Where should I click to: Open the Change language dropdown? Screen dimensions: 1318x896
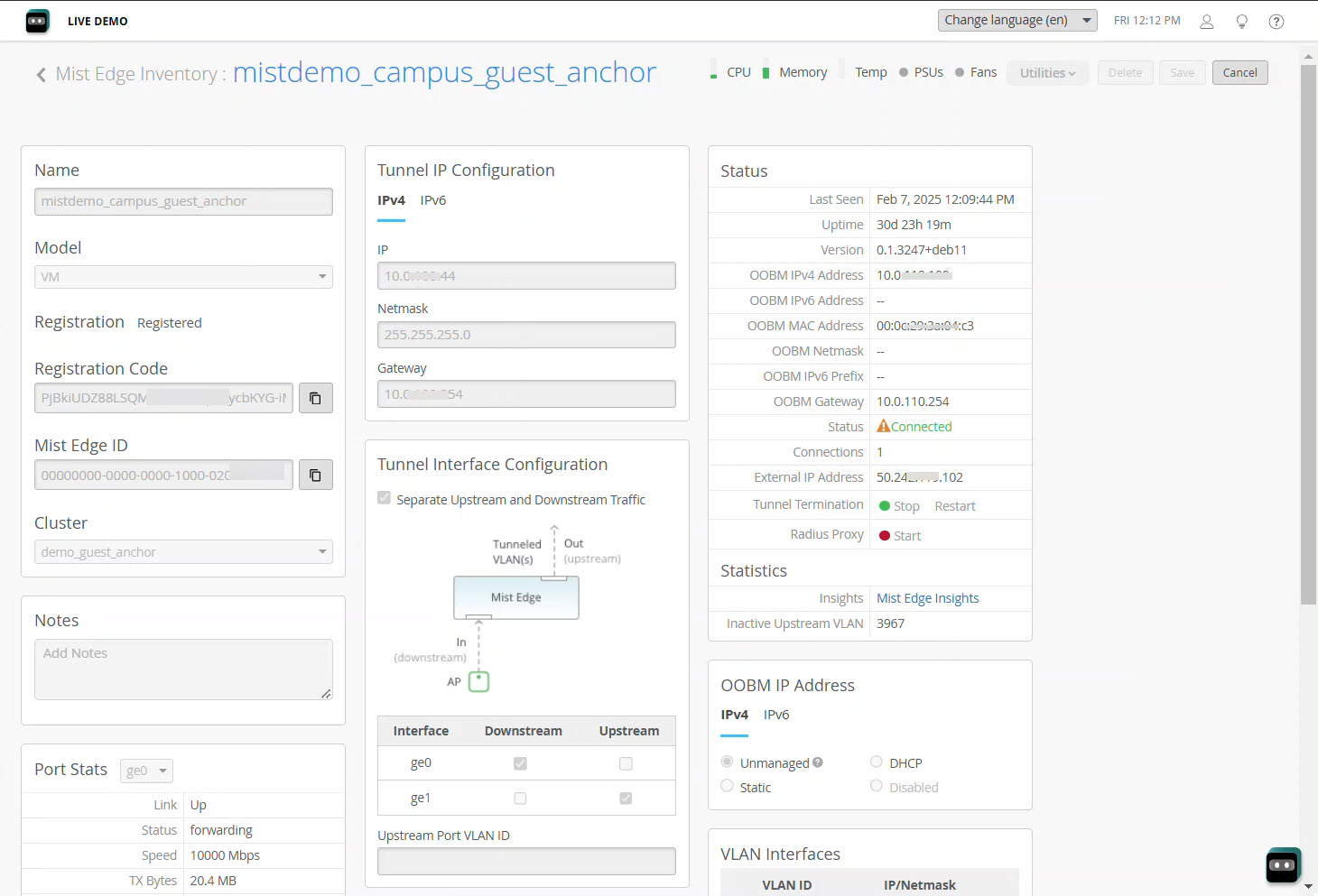coord(1017,20)
